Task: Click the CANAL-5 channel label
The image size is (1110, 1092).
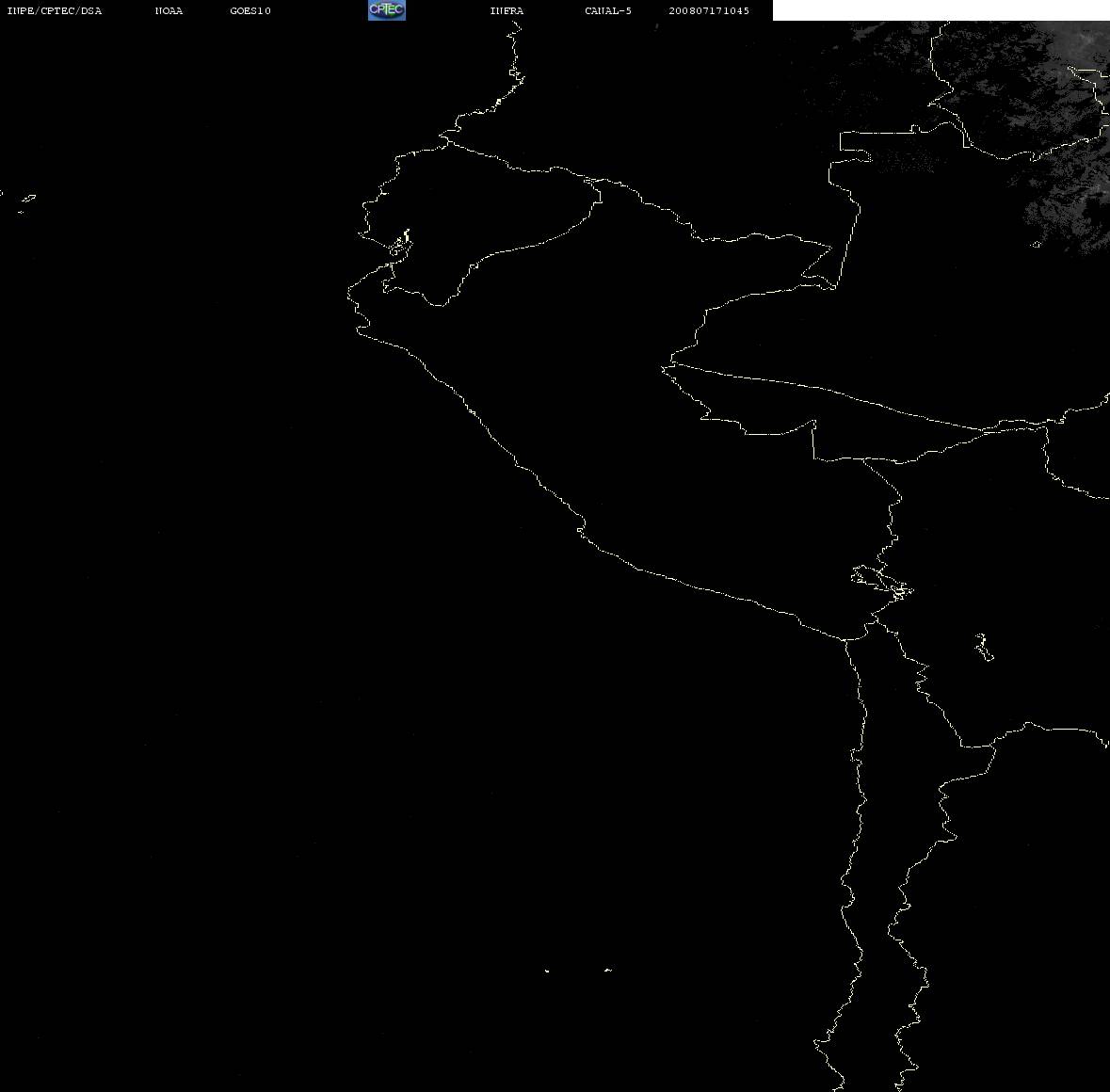Action: coord(608,10)
